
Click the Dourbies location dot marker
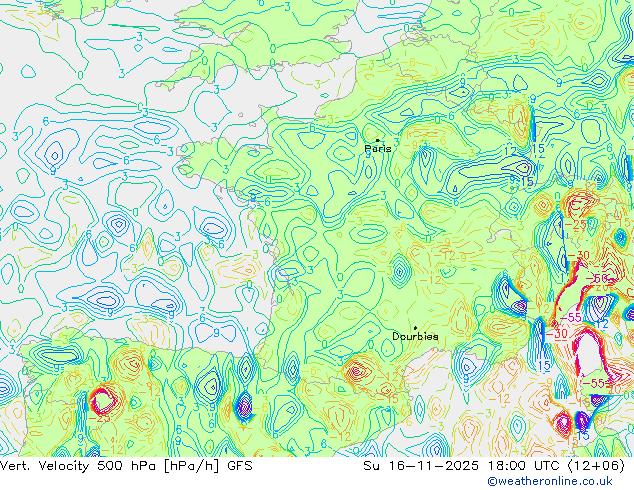[415, 328]
